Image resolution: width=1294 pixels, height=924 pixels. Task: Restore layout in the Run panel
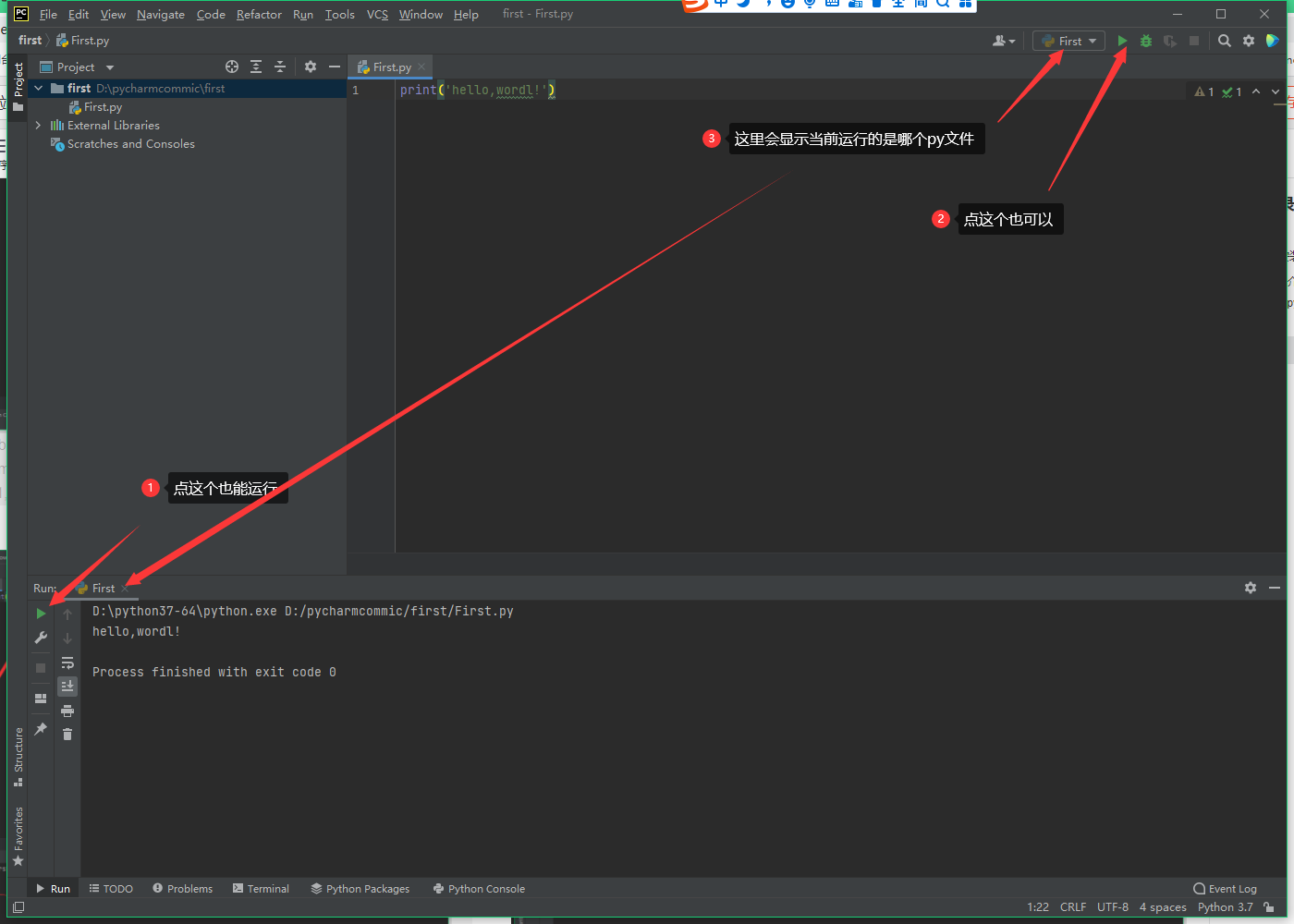[x=41, y=699]
